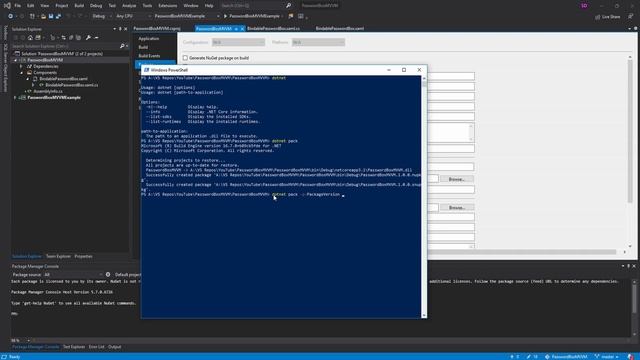Open the disabled Configuration combo box
Image resolution: width=640 pixels, height=360 pixels.
click(238, 42)
